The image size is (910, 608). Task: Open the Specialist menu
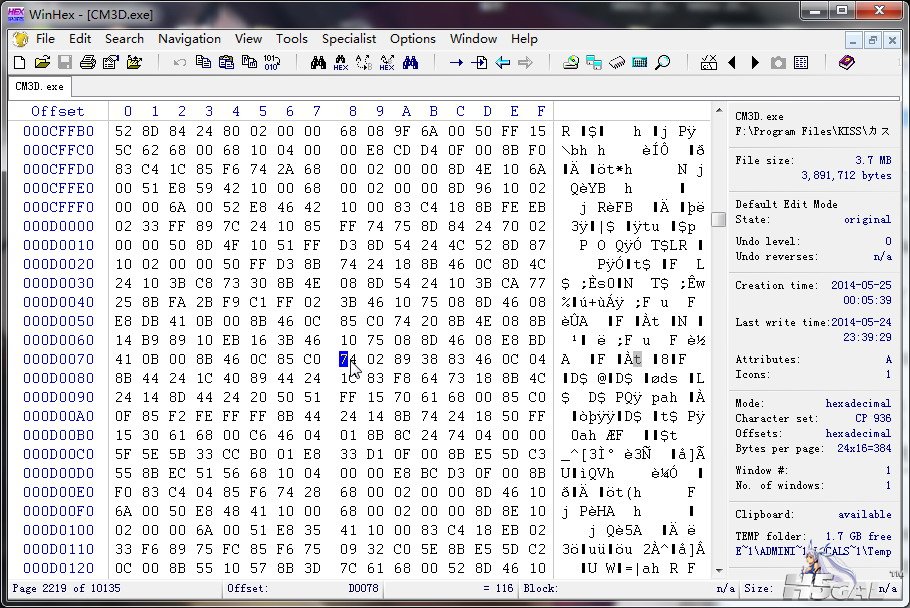(349, 39)
